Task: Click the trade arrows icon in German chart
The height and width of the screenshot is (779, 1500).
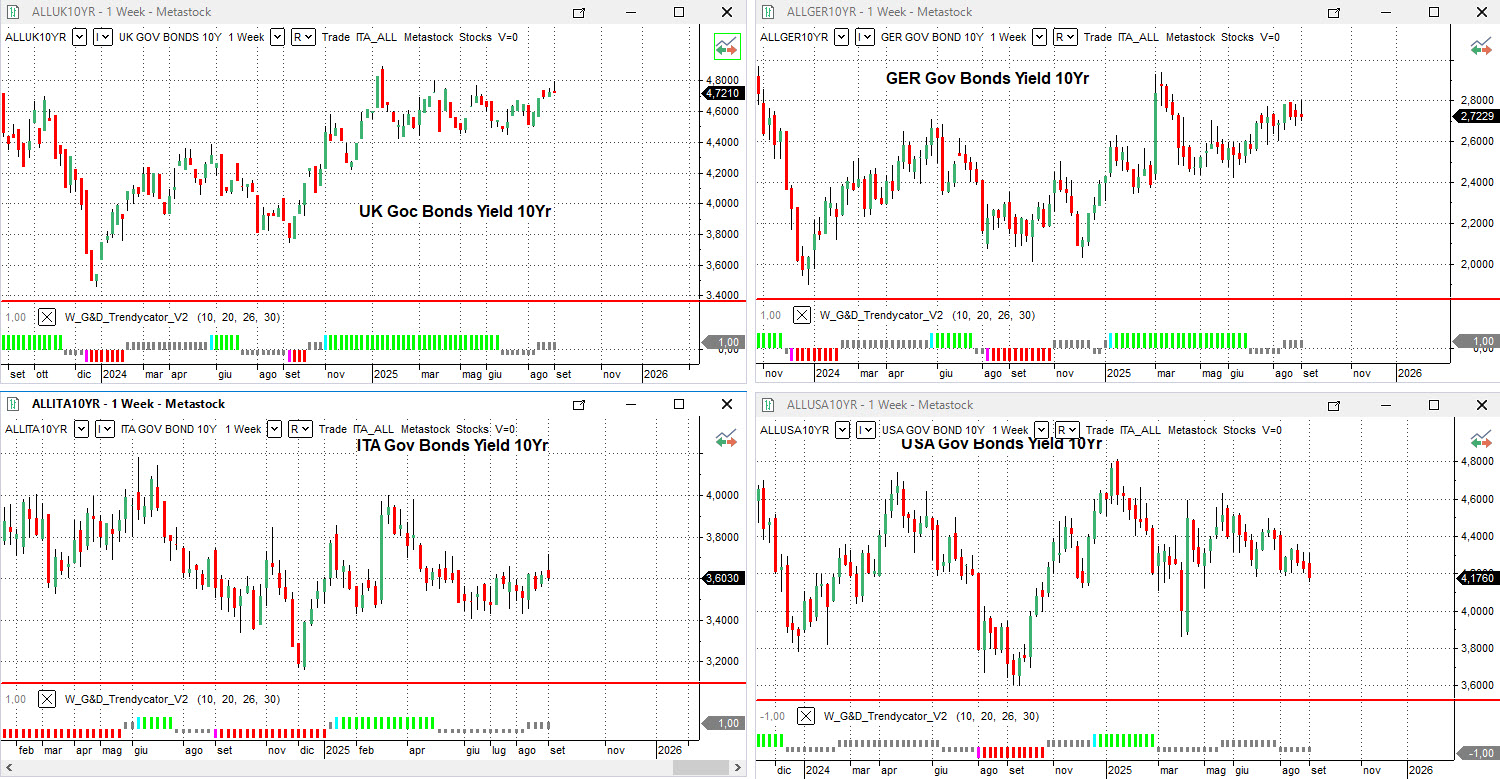Action: pyautogui.click(x=1481, y=46)
